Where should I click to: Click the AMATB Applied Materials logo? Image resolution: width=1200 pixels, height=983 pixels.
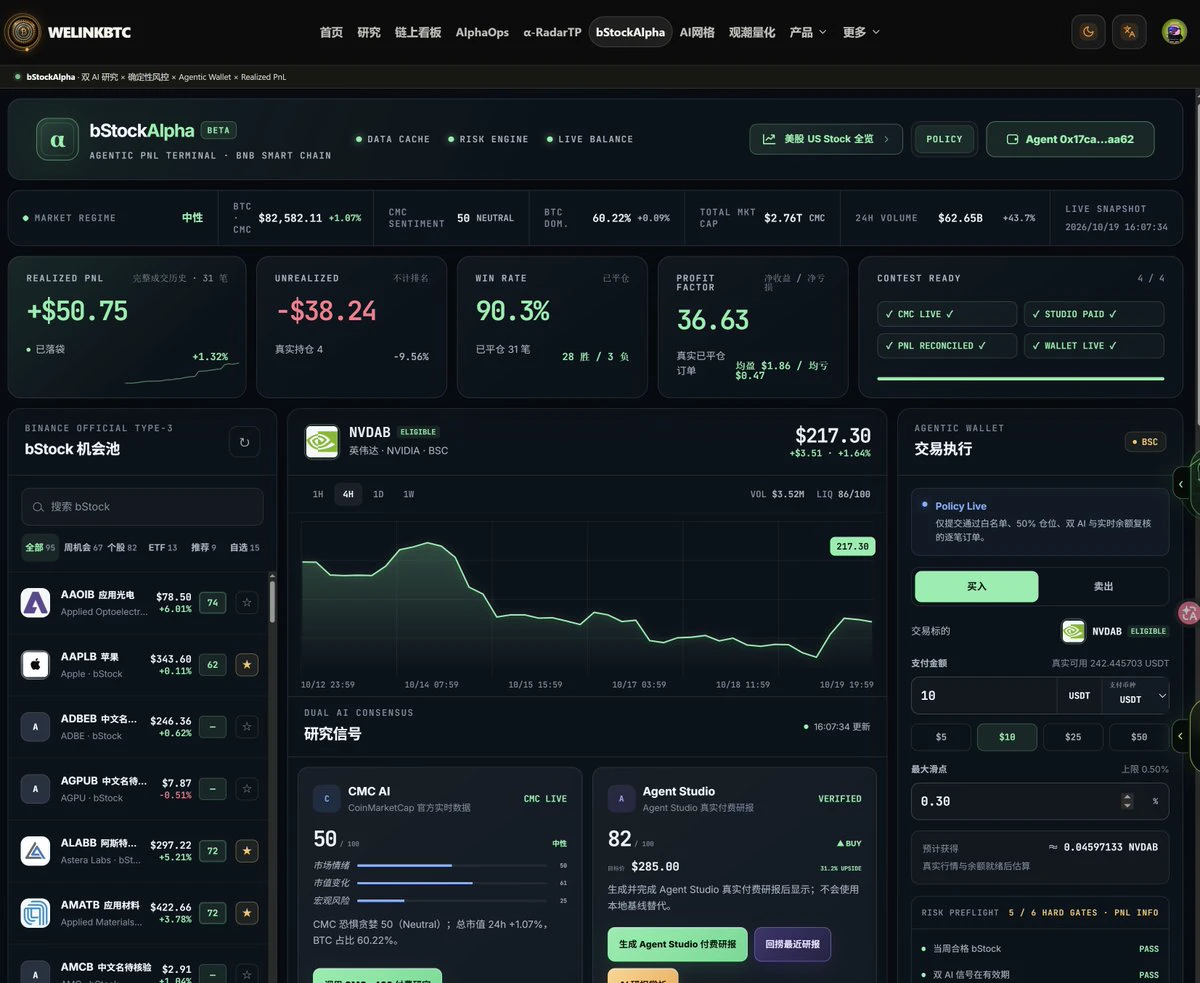[x=36, y=913]
